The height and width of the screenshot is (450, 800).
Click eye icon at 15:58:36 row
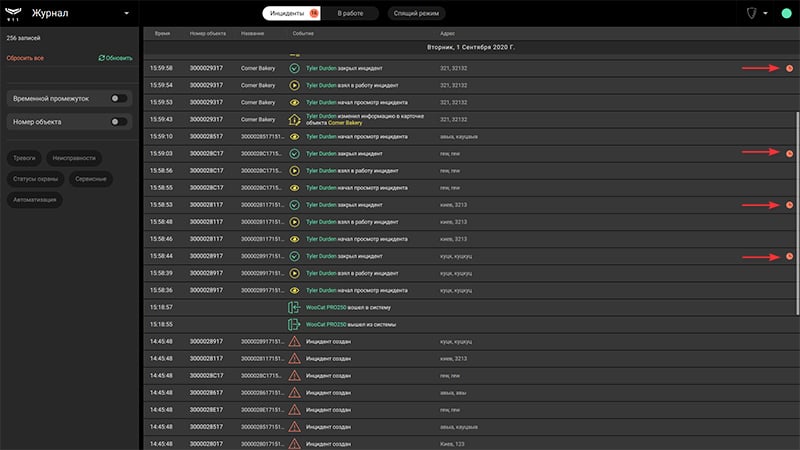click(x=294, y=290)
